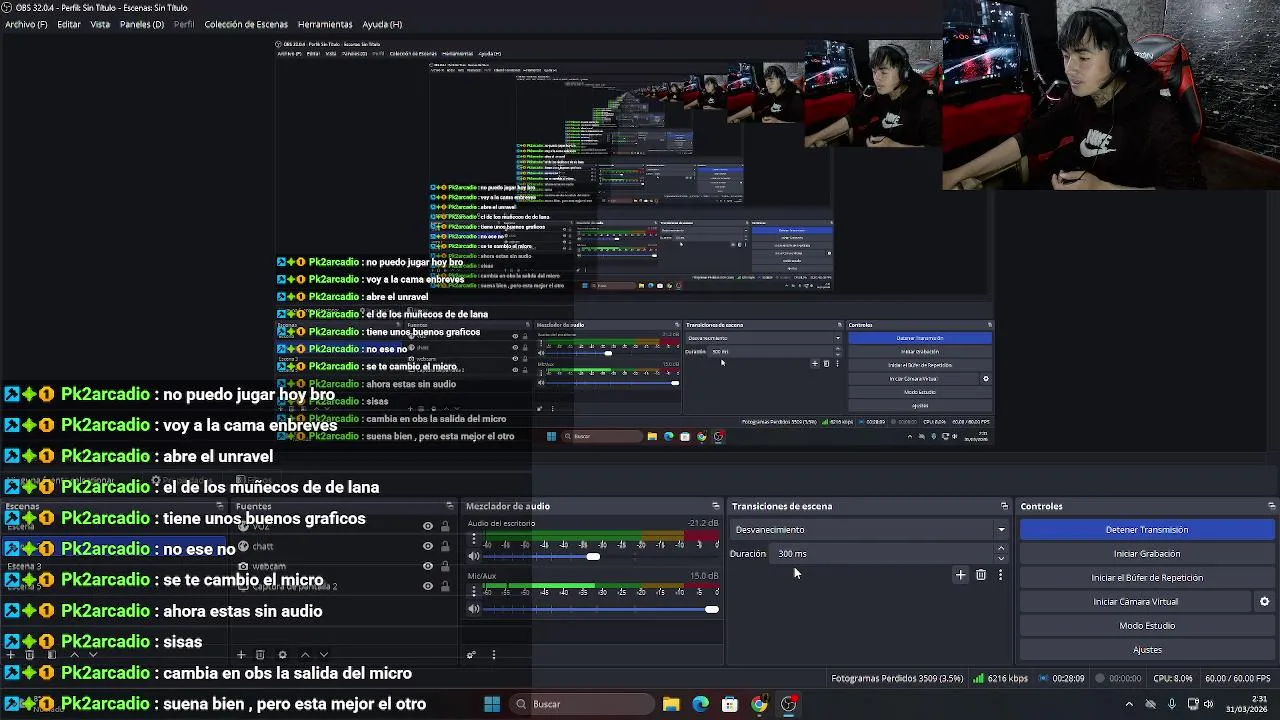Start the Búfer de Repetición
This screenshot has width=1280, height=720.
click(1147, 578)
